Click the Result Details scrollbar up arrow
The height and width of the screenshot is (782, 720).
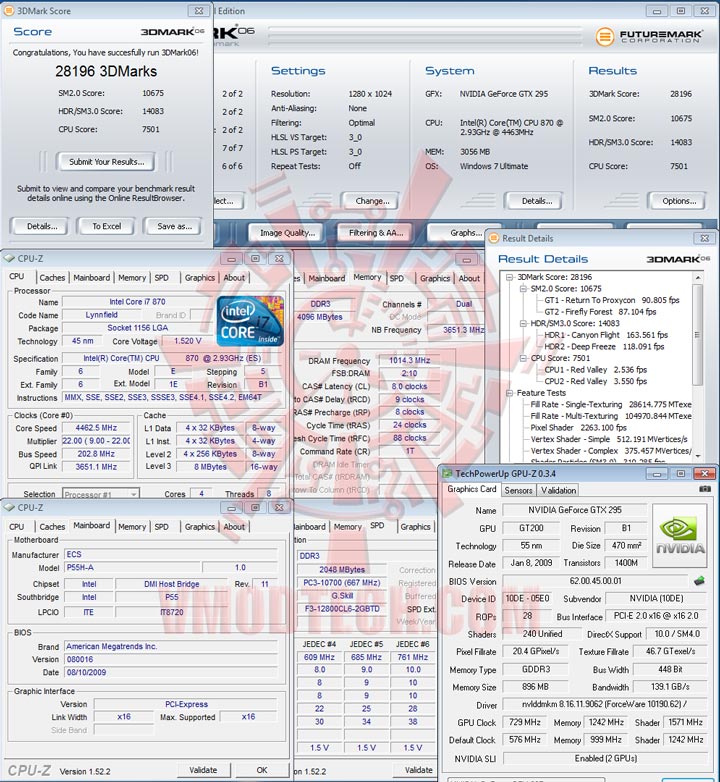pyautogui.click(x=698, y=278)
